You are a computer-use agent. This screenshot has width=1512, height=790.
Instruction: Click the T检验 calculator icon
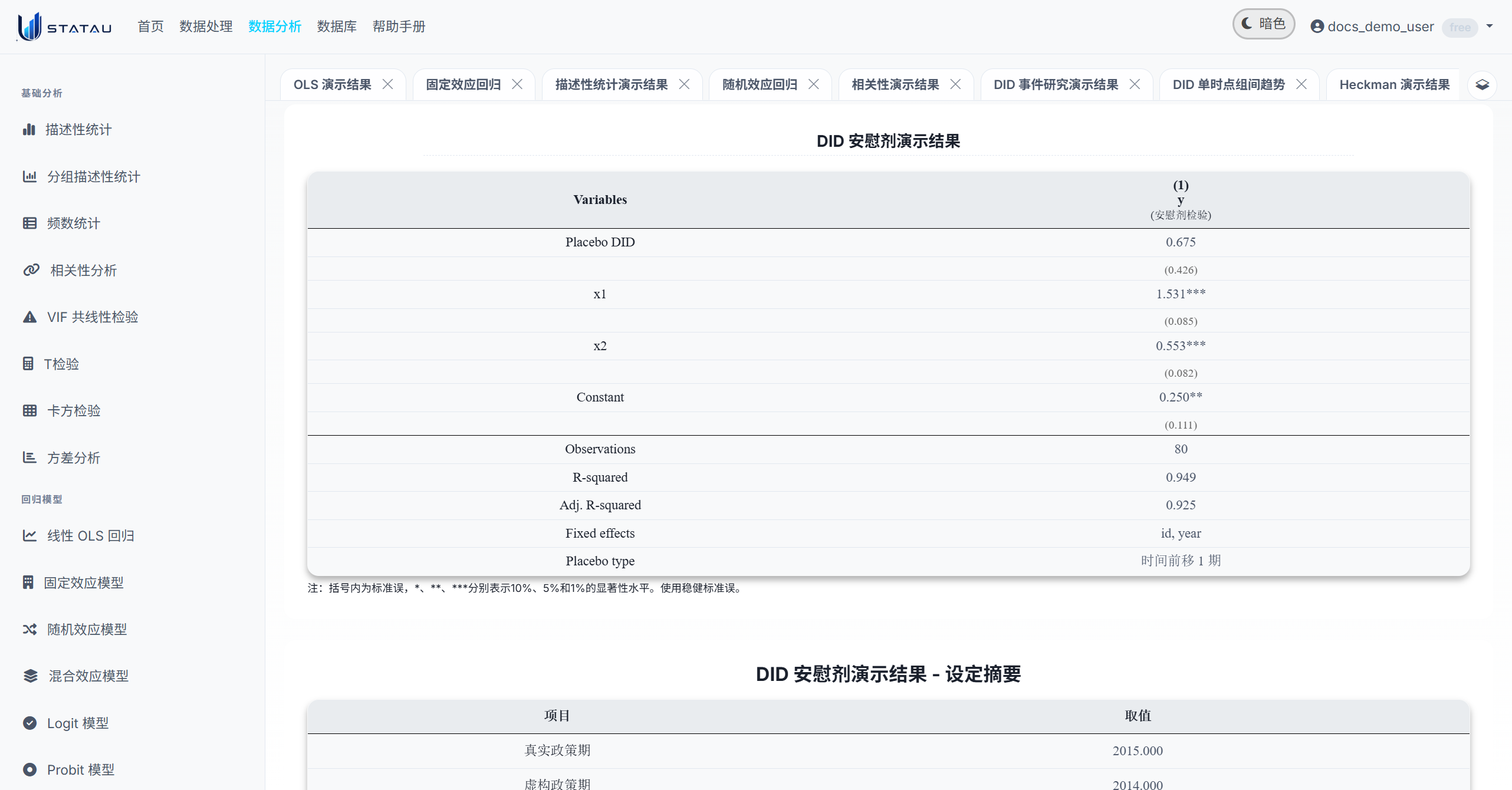click(x=28, y=364)
